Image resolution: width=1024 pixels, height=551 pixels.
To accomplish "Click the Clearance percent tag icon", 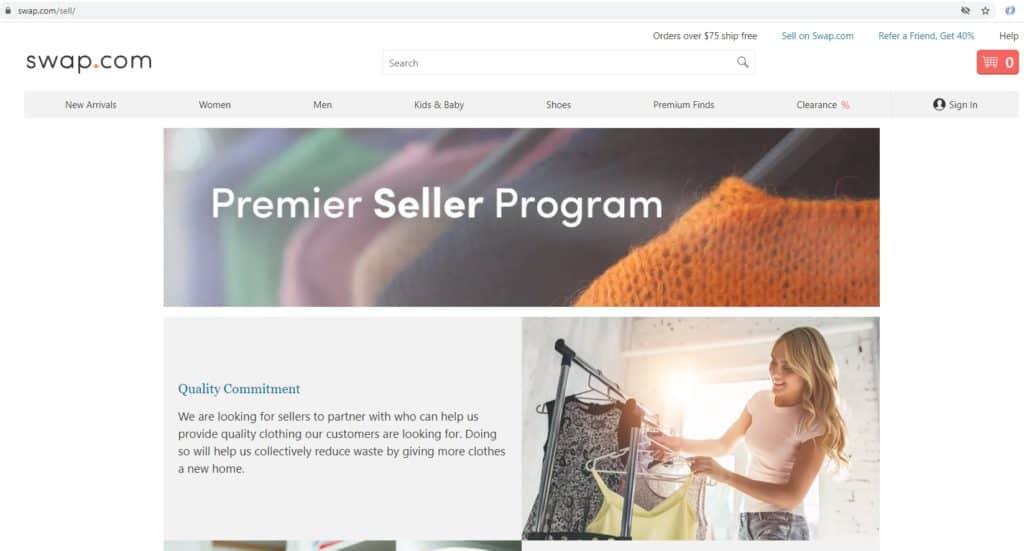I will click(845, 104).
